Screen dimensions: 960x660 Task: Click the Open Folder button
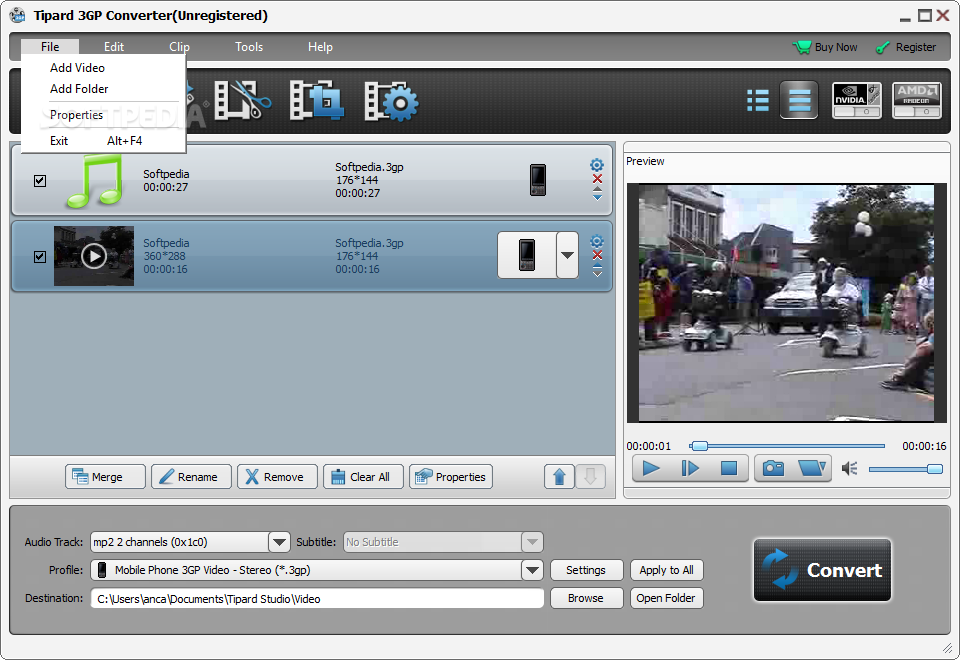coord(667,598)
